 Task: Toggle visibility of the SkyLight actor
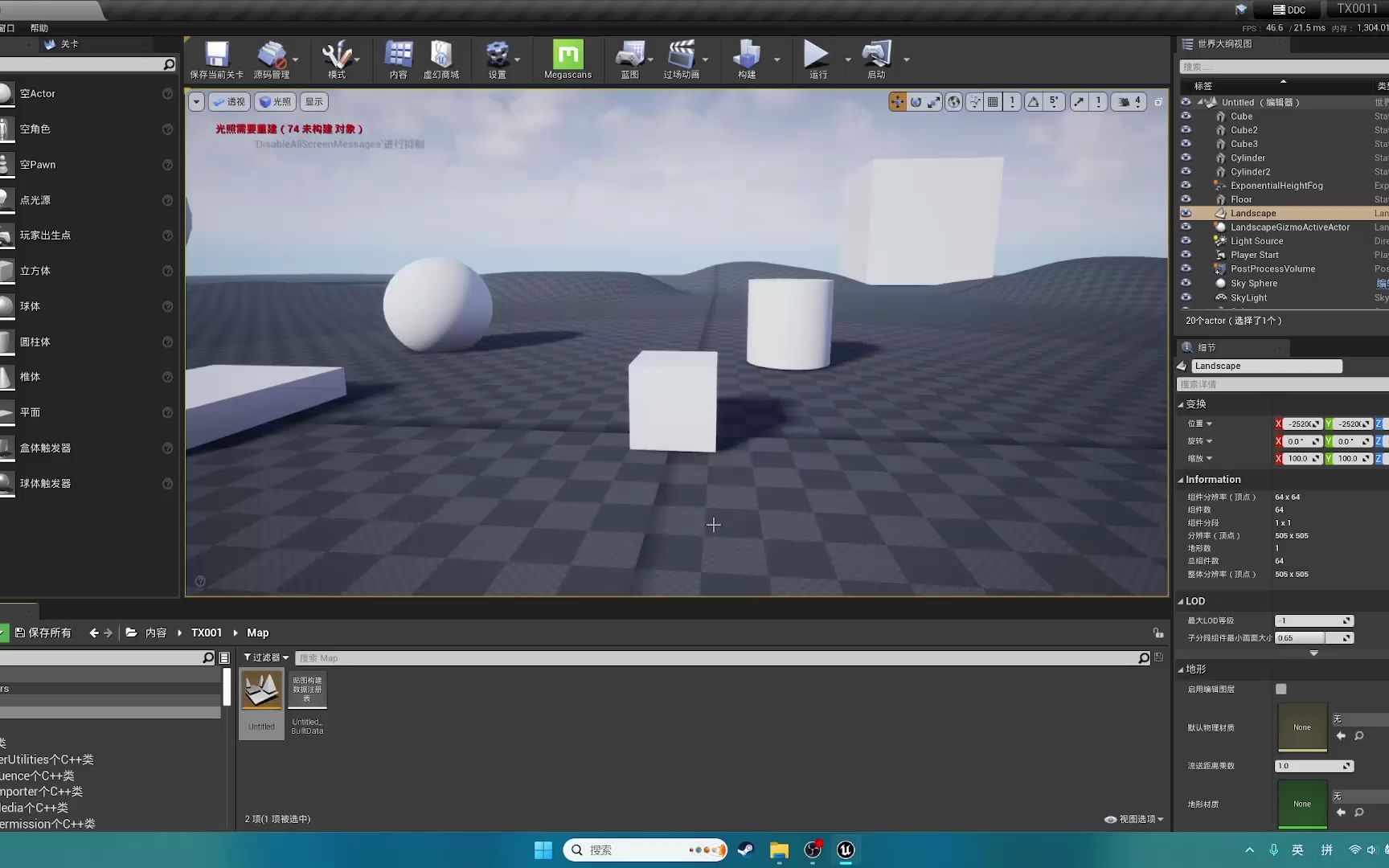[x=1186, y=297]
